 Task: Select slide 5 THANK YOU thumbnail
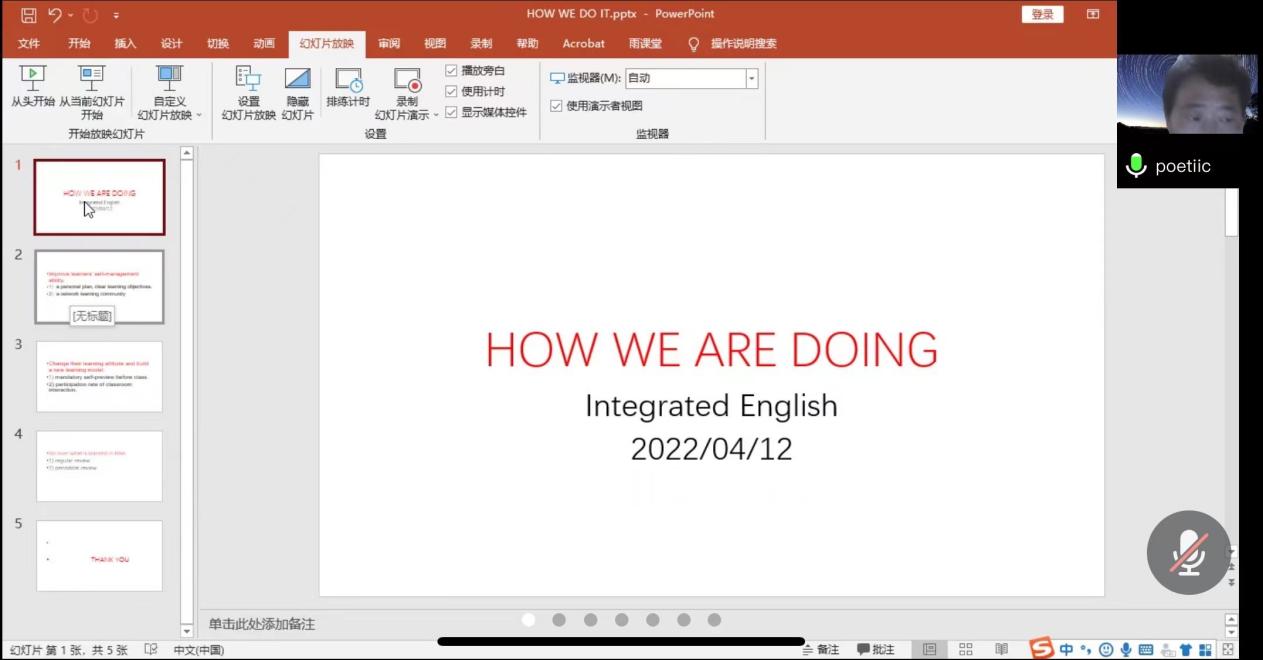coord(99,555)
